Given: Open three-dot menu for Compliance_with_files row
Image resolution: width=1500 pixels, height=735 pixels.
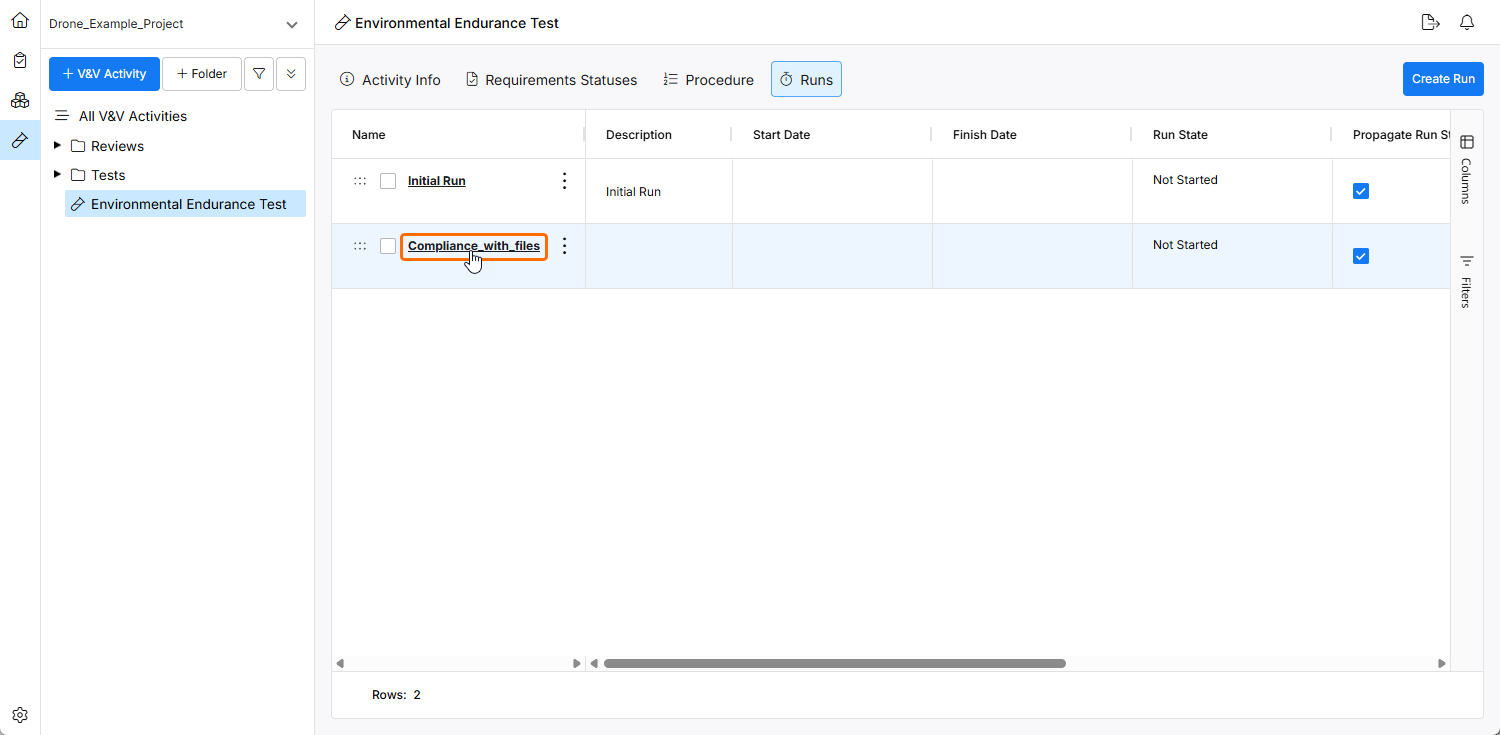Looking at the screenshot, I should click(x=564, y=246).
